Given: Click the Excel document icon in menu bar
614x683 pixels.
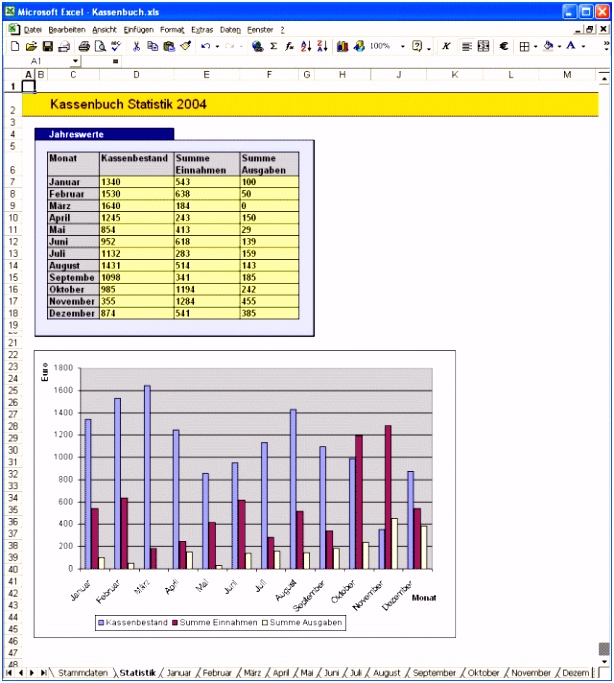Looking at the screenshot, I should pos(14,30).
